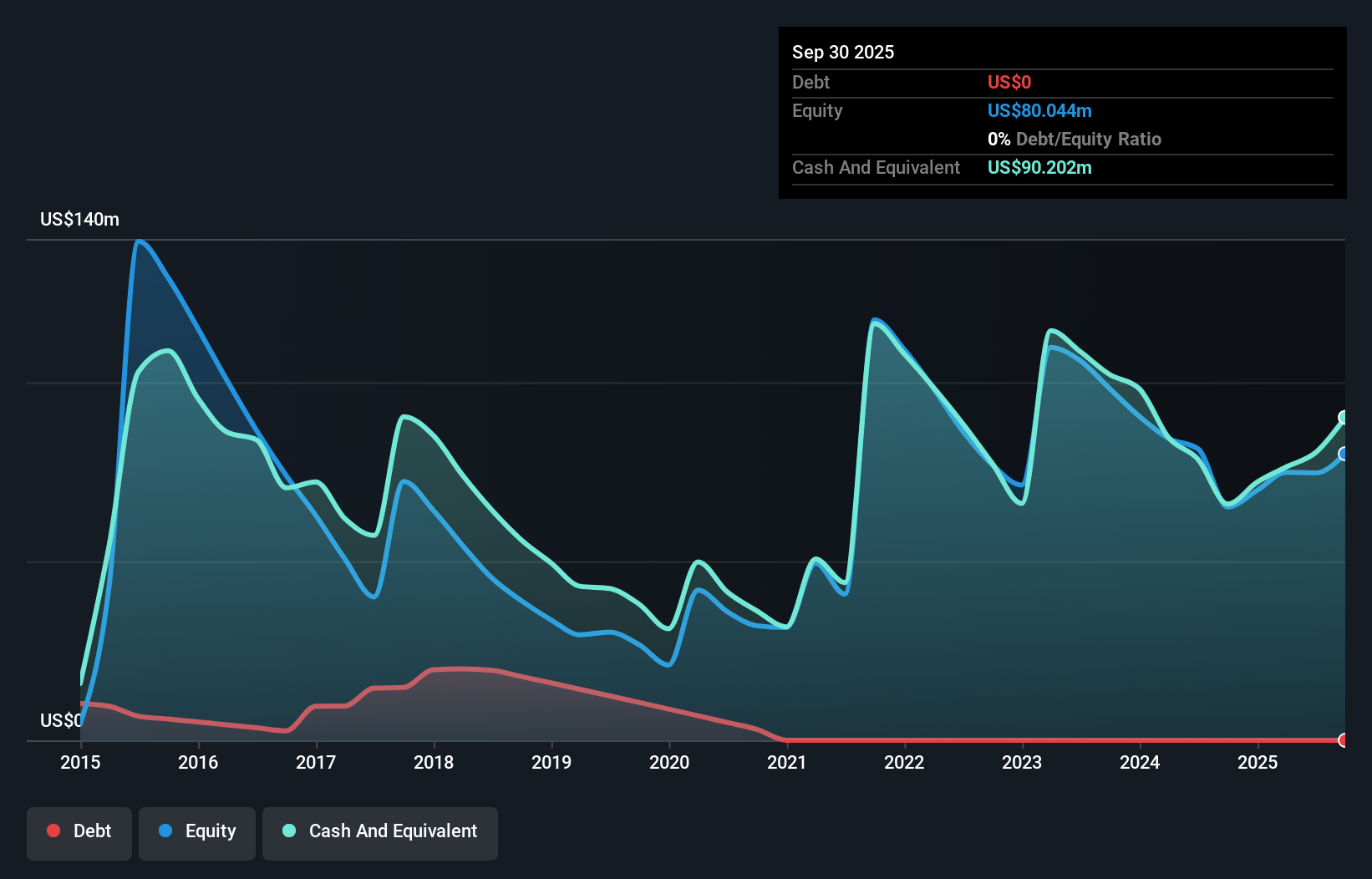The image size is (1372, 879).
Task: Select the Equity endpoint marker on chart edge
Action: point(1343,455)
